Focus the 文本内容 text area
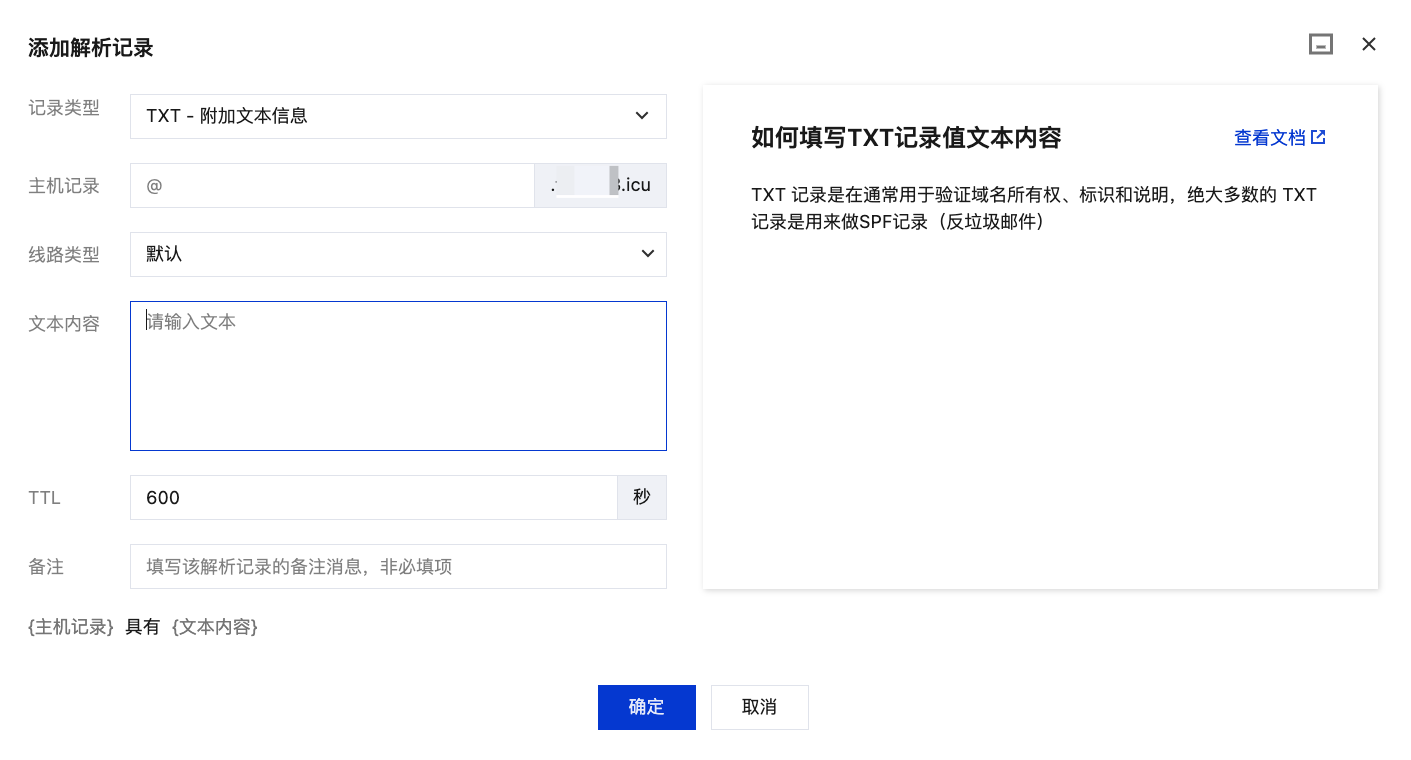Screen dimensions: 1411x760 point(398,376)
